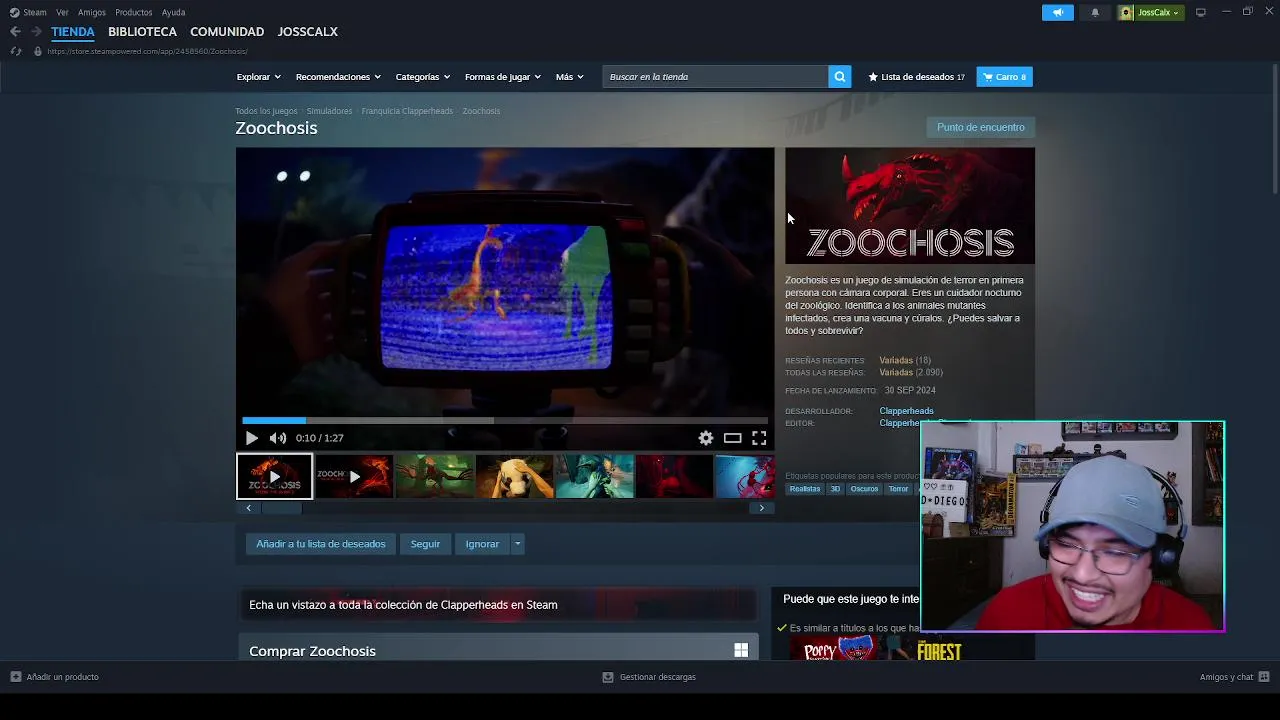This screenshot has height=720, width=1280.
Task: Switch to the BIBLIOTECA tab
Action: pyautogui.click(x=142, y=32)
